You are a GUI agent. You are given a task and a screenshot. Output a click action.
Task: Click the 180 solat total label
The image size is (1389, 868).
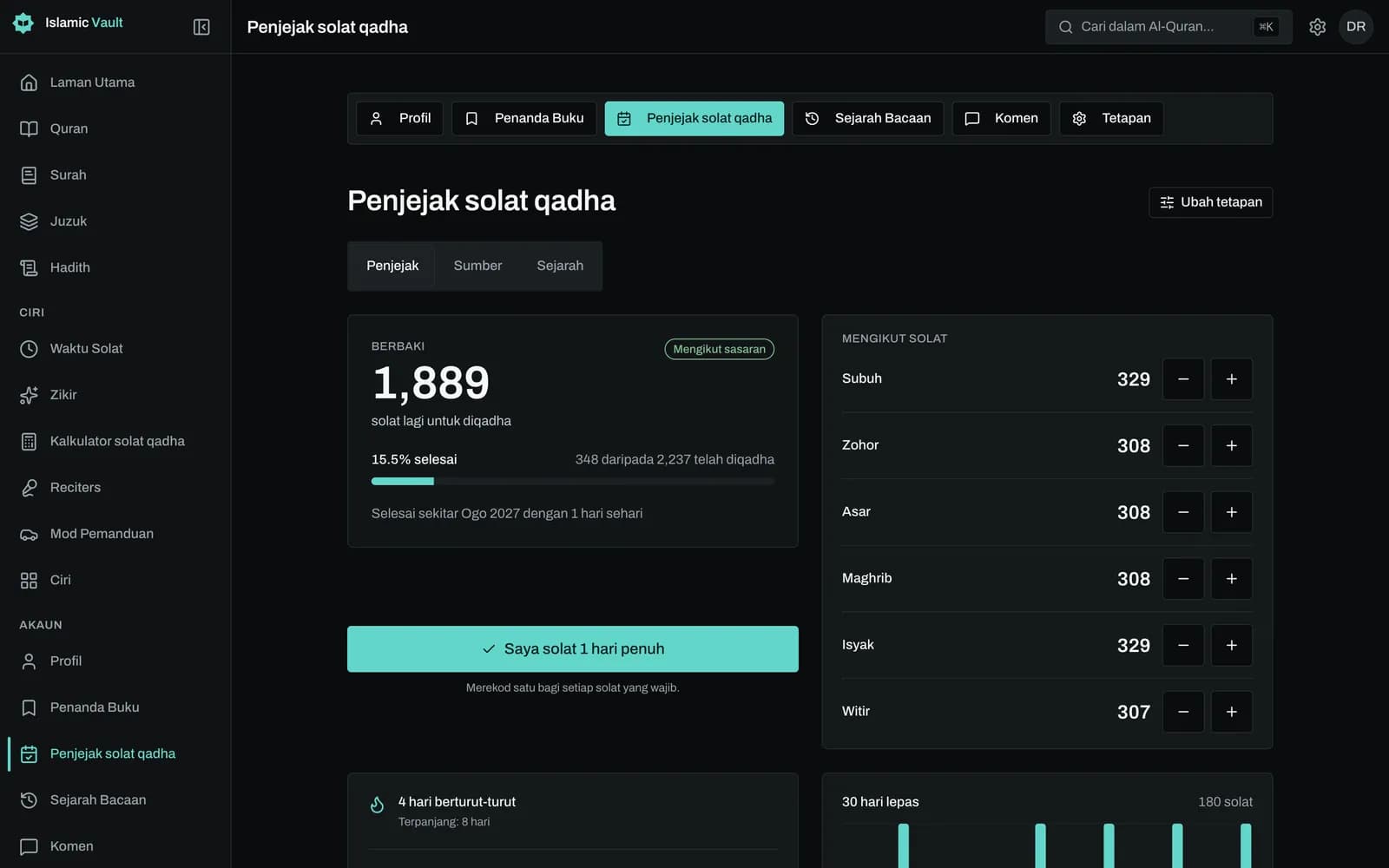(1225, 802)
